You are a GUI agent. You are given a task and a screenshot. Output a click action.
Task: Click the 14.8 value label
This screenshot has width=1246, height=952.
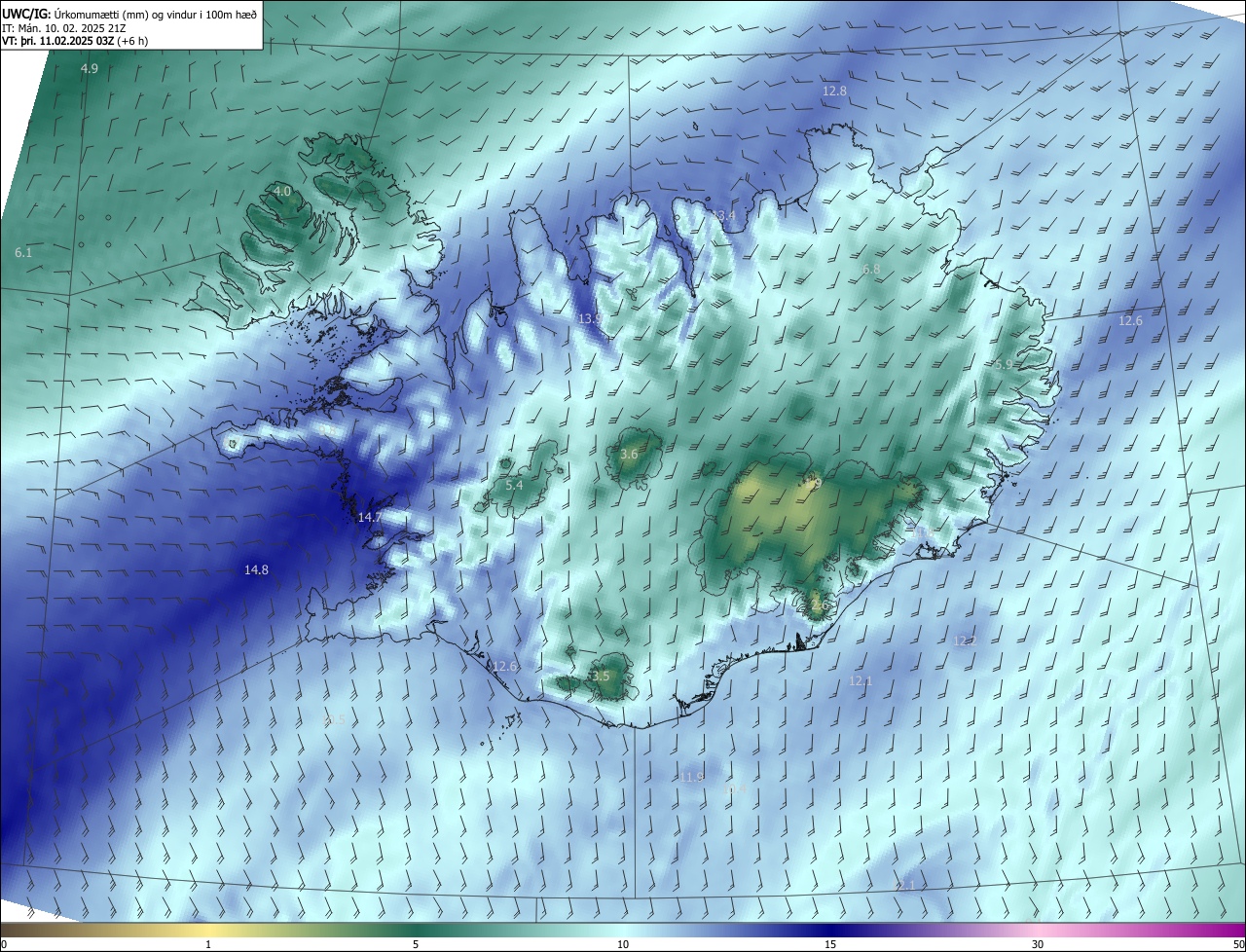coord(256,569)
